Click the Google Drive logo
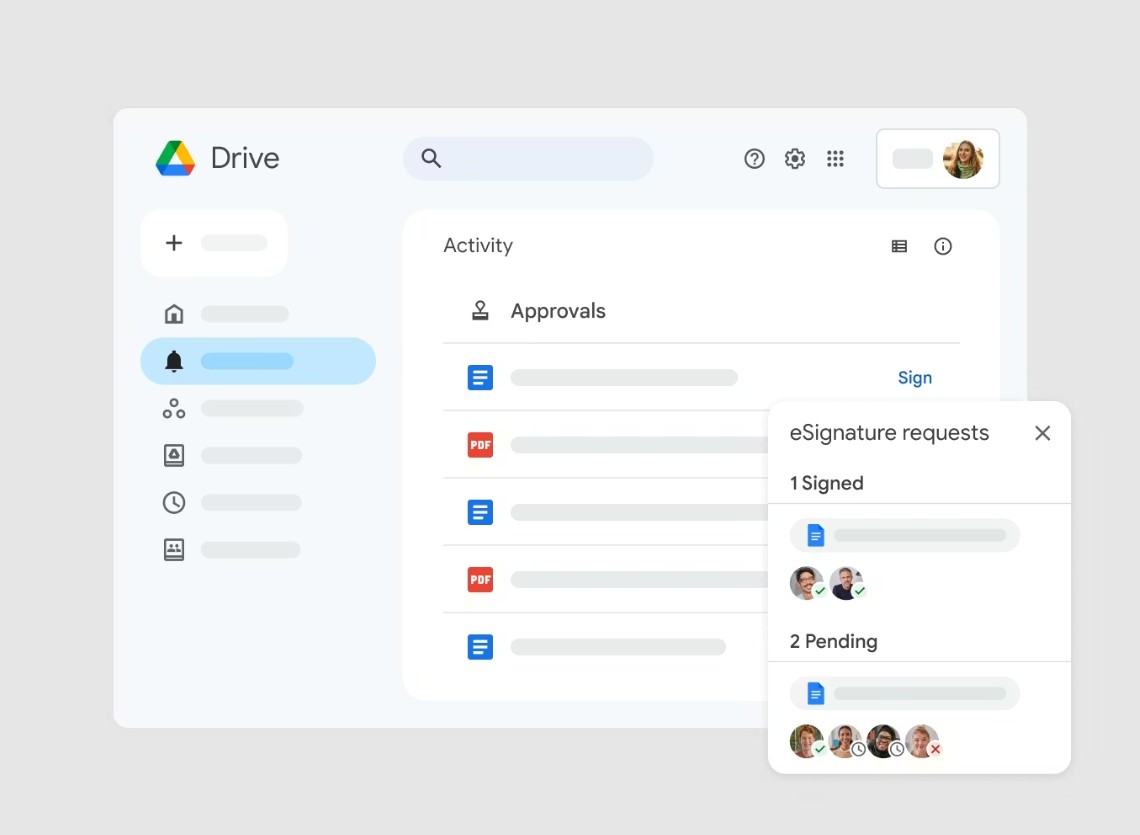 176,158
